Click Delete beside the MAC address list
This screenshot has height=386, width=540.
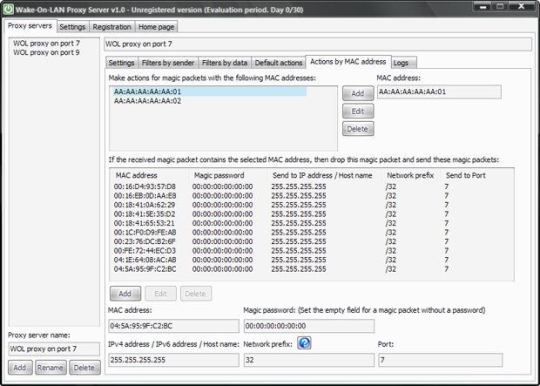(x=358, y=129)
